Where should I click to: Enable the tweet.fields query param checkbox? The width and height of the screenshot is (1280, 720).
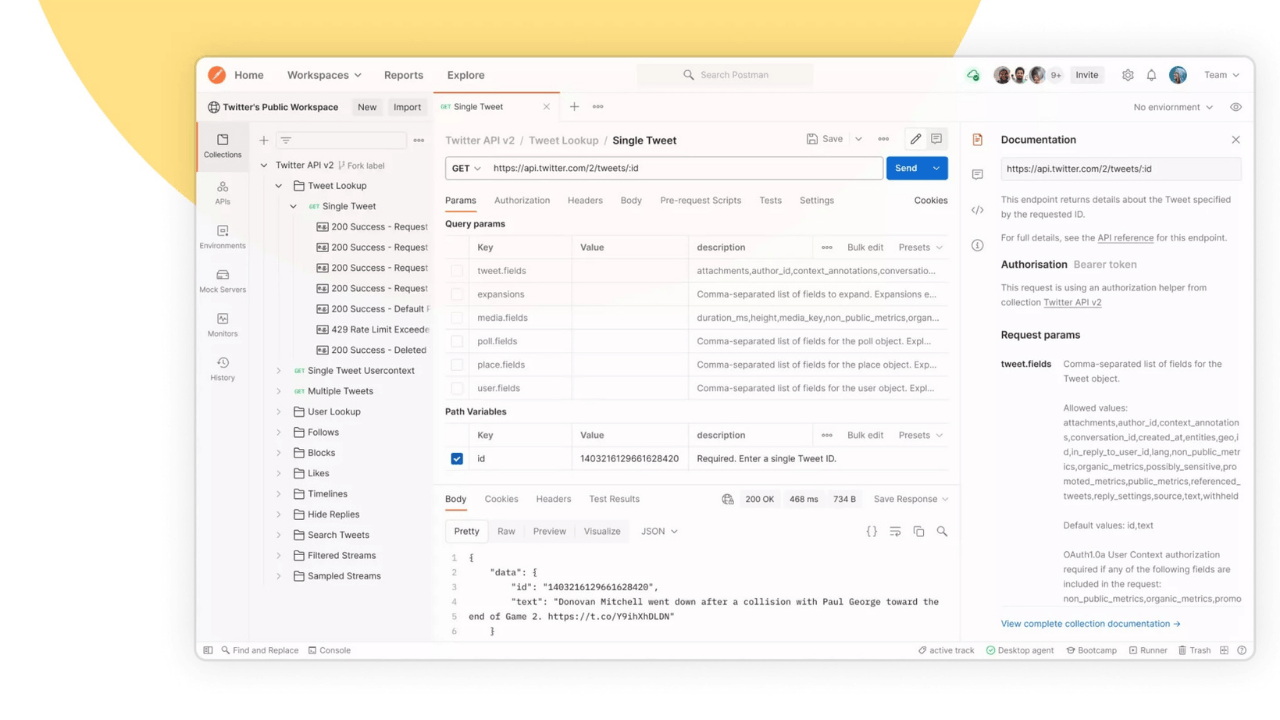click(457, 271)
